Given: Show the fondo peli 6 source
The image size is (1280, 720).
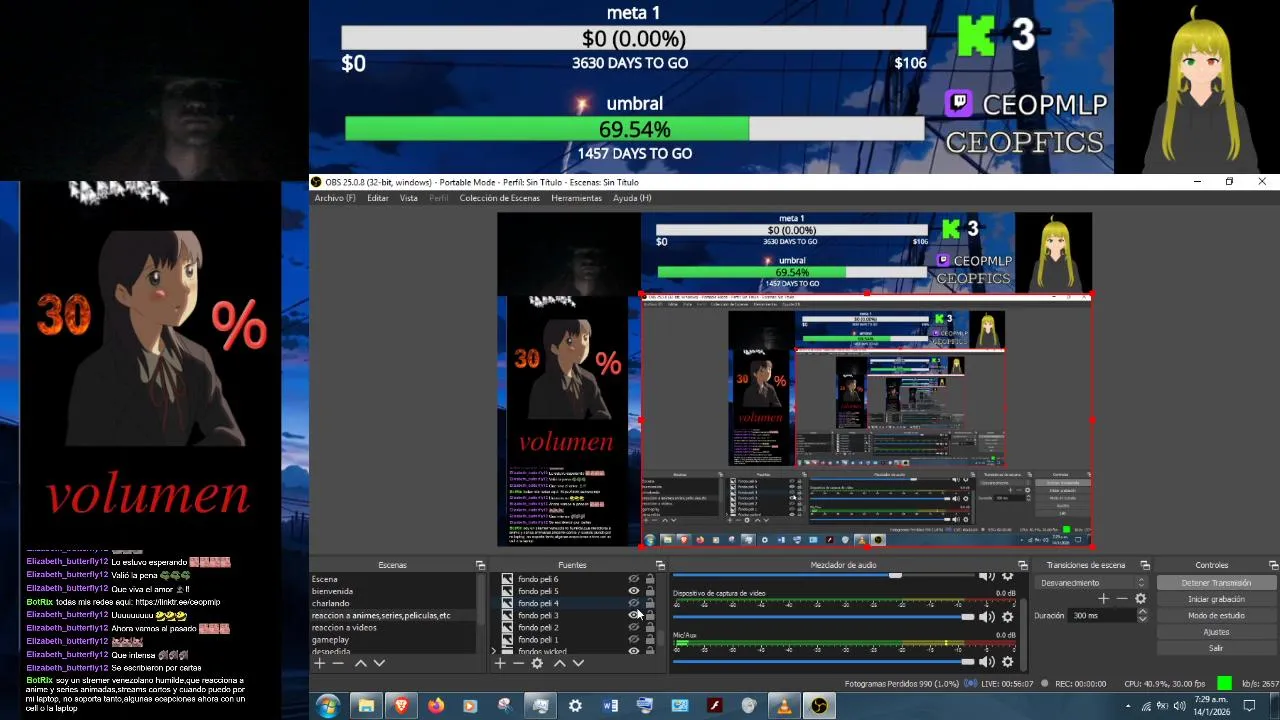Looking at the screenshot, I should [x=633, y=579].
